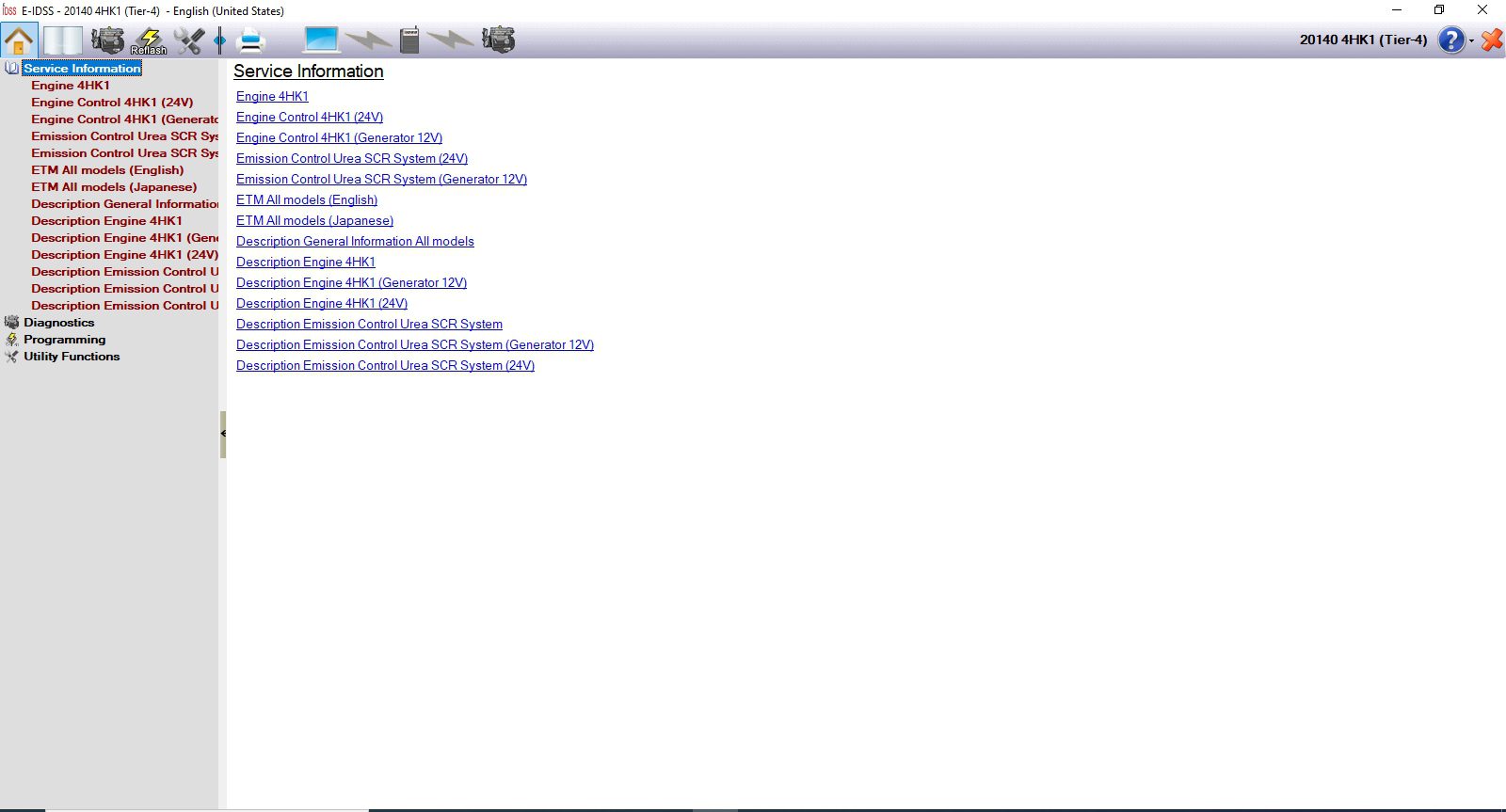Open engine diagnostics toolbar icon
Image resolution: width=1506 pixels, height=812 pixels.
tap(107, 40)
